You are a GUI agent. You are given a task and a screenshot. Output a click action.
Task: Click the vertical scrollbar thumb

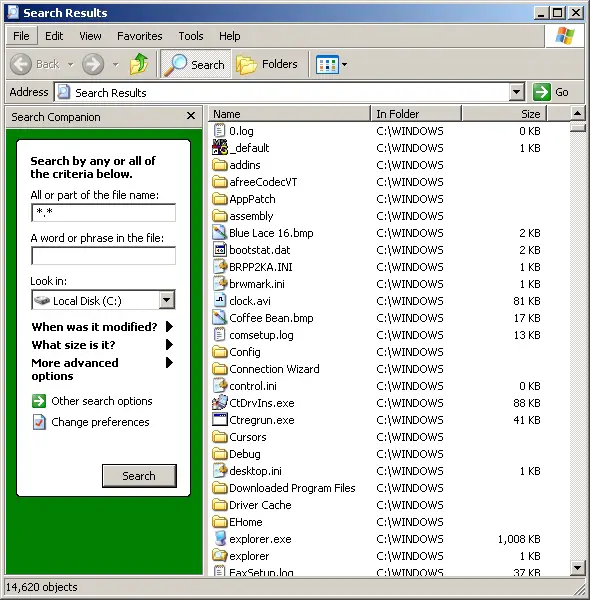click(577, 126)
